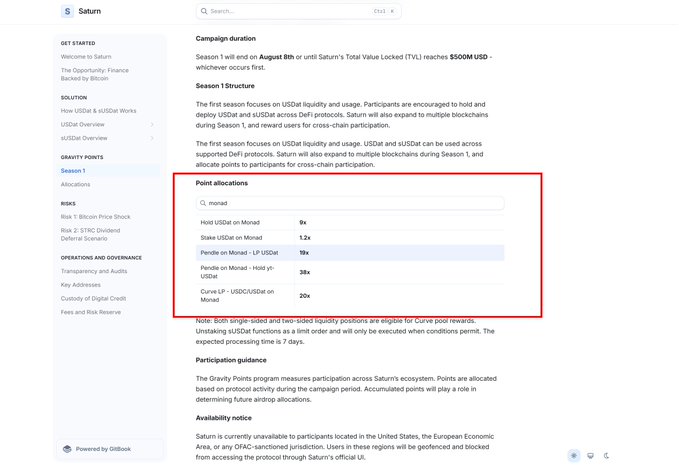Click the Availability notice heading
The image size is (679, 467).
click(x=223, y=418)
